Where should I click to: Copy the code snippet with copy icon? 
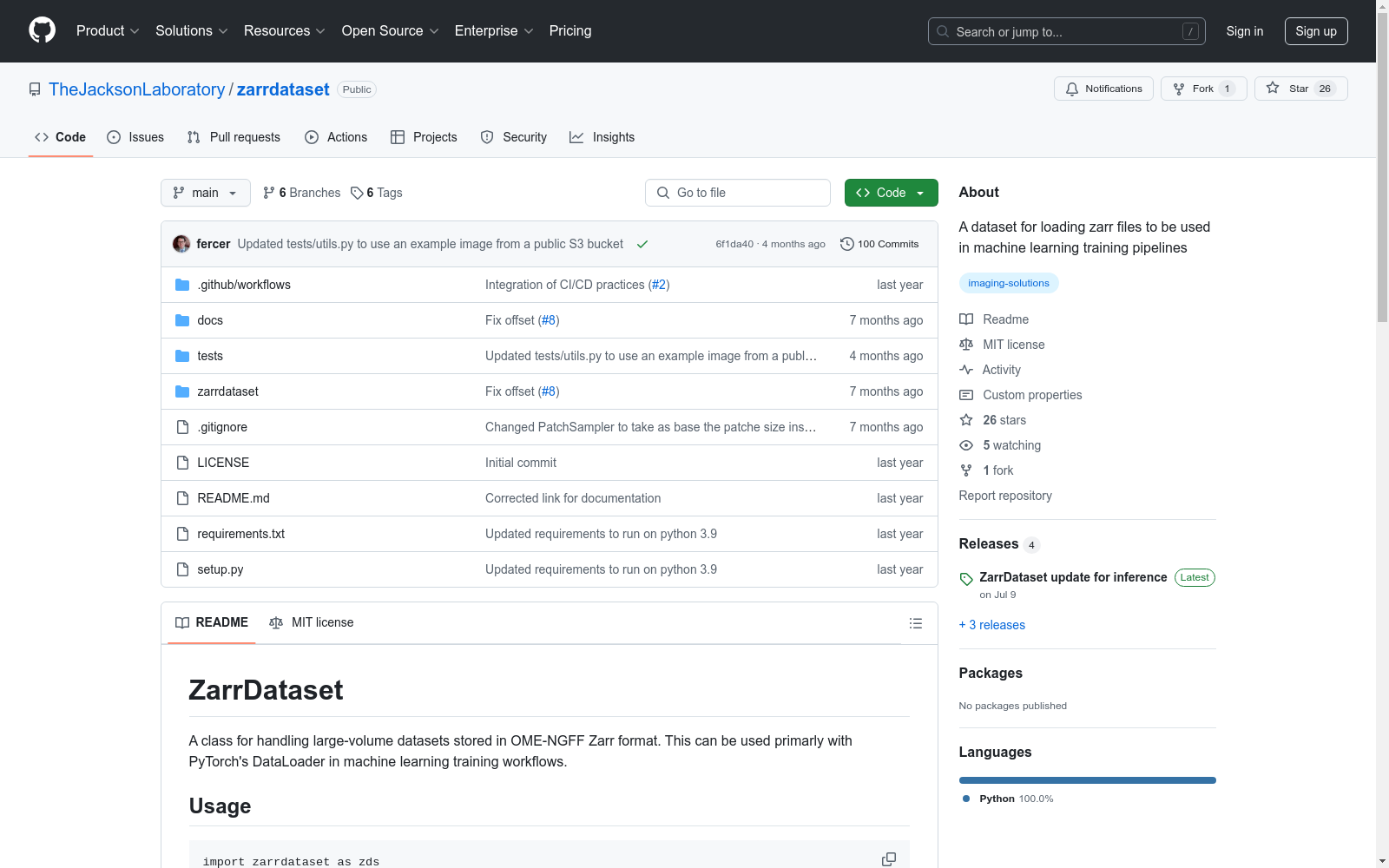click(x=889, y=859)
